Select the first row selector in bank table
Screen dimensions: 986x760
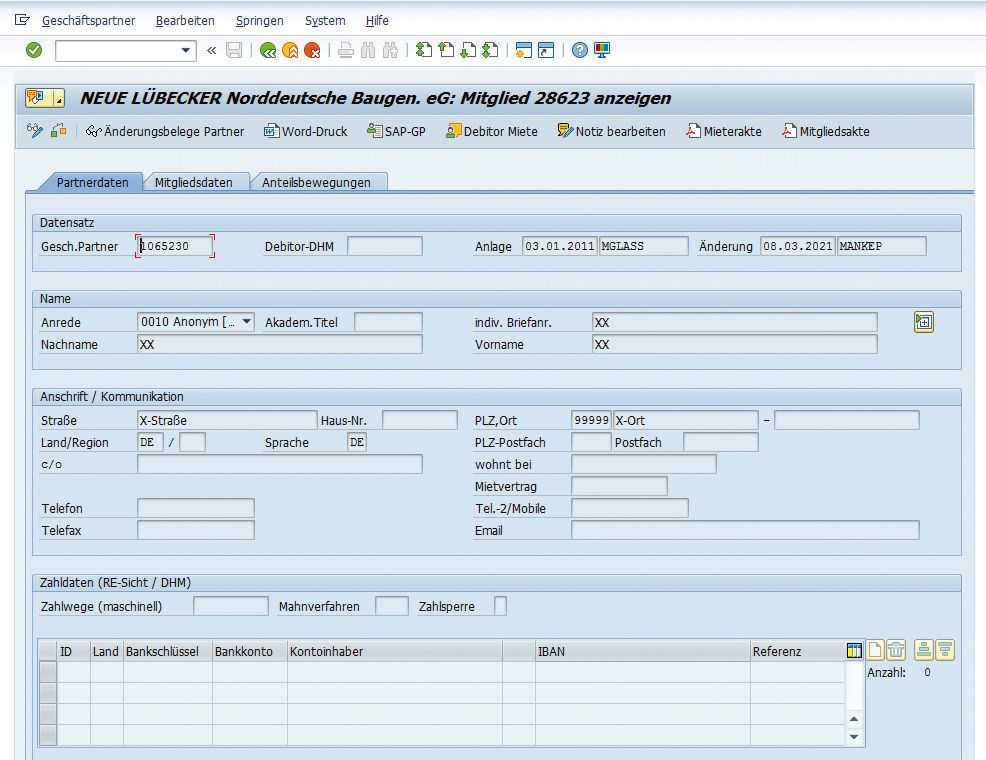tap(47, 672)
